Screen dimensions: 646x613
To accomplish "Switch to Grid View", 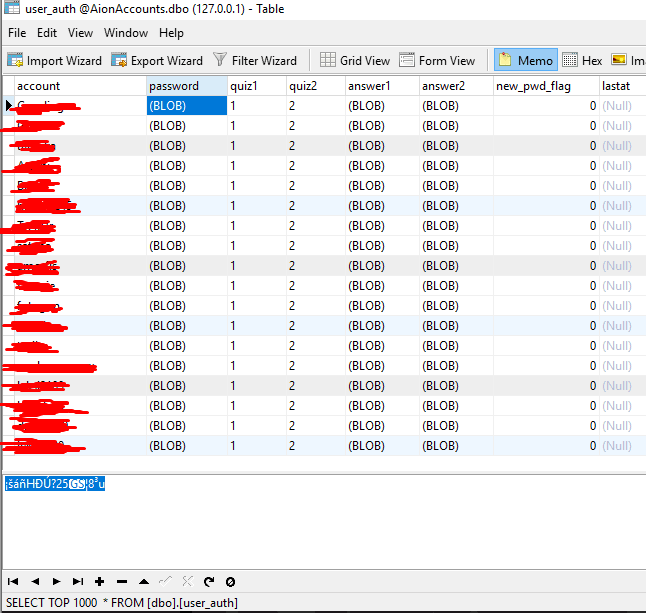I will tap(355, 60).
